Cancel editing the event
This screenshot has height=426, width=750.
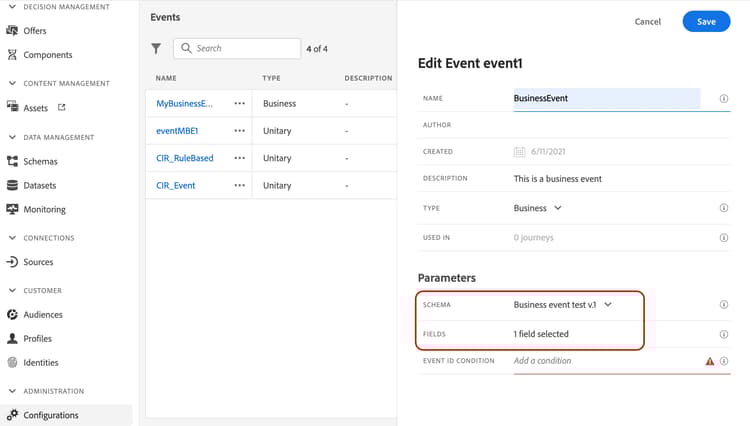click(x=648, y=21)
